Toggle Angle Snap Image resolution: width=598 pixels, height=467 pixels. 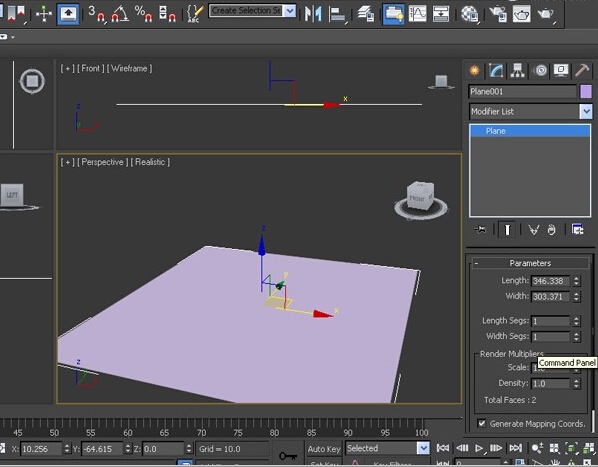[x=120, y=14]
